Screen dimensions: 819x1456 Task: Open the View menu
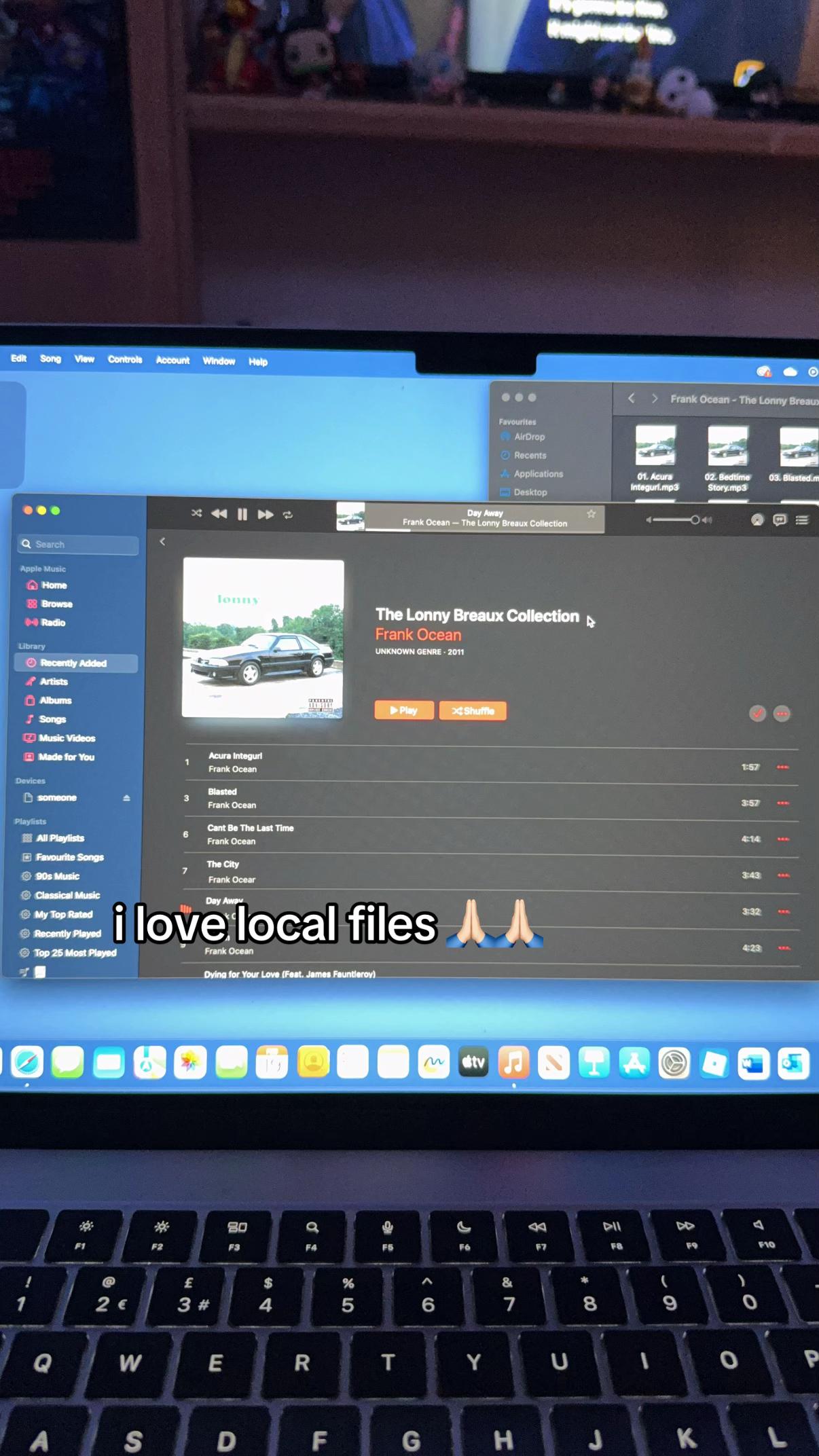point(84,359)
